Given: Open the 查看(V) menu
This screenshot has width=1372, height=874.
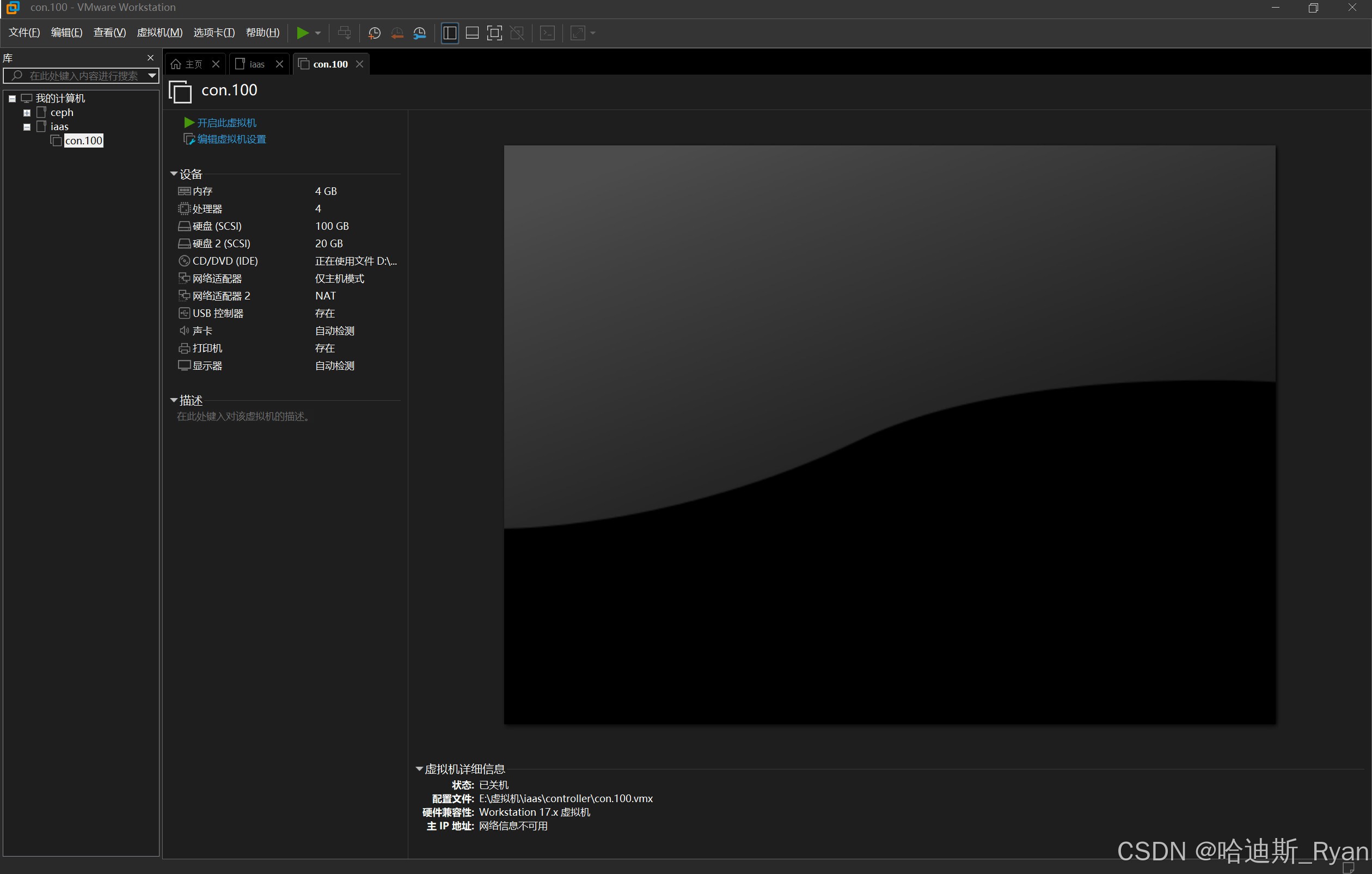Looking at the screenshot, I should 109,33.
